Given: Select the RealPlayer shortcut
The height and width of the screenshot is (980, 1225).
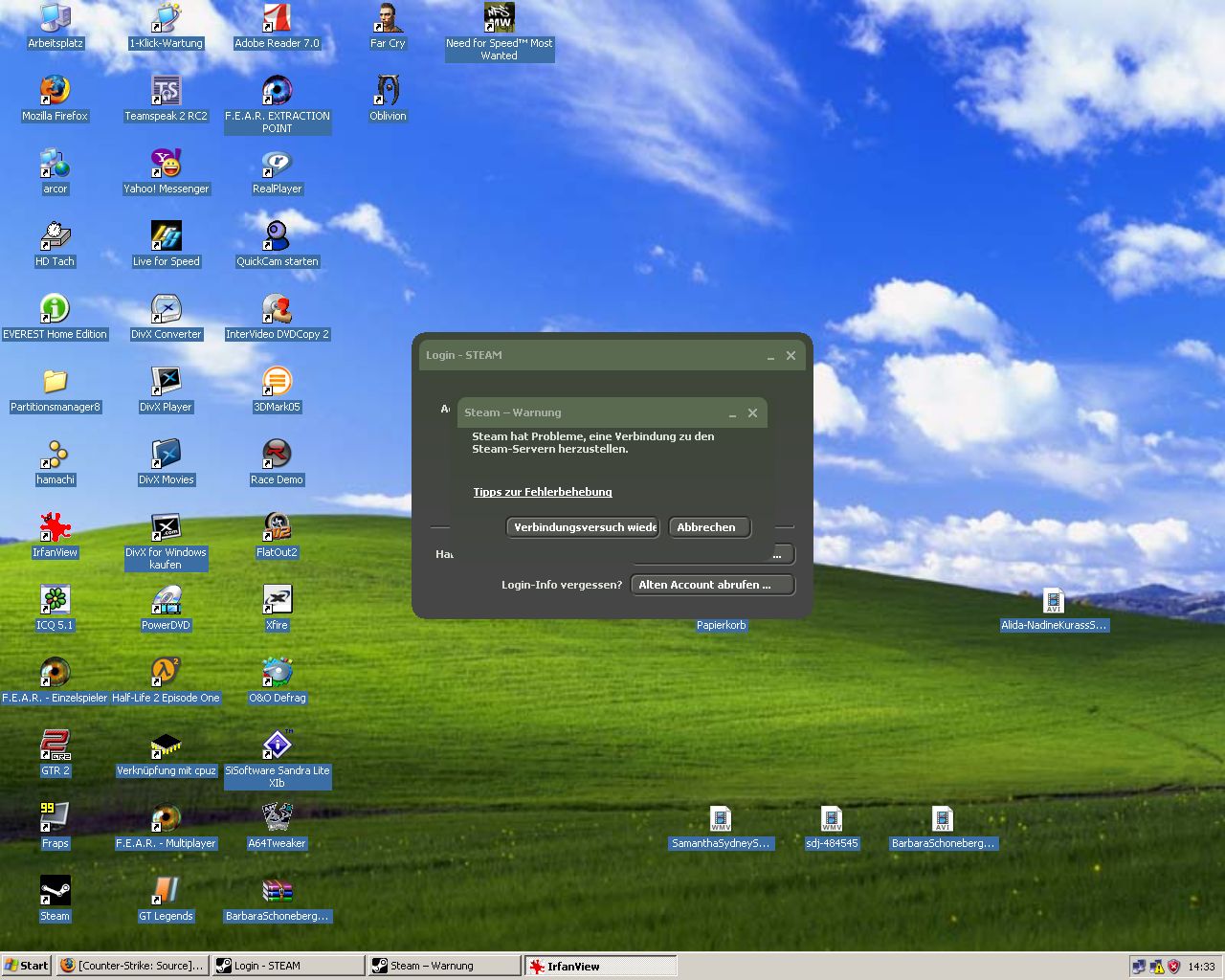Looking at the screenshot, I should coord(277,172).
